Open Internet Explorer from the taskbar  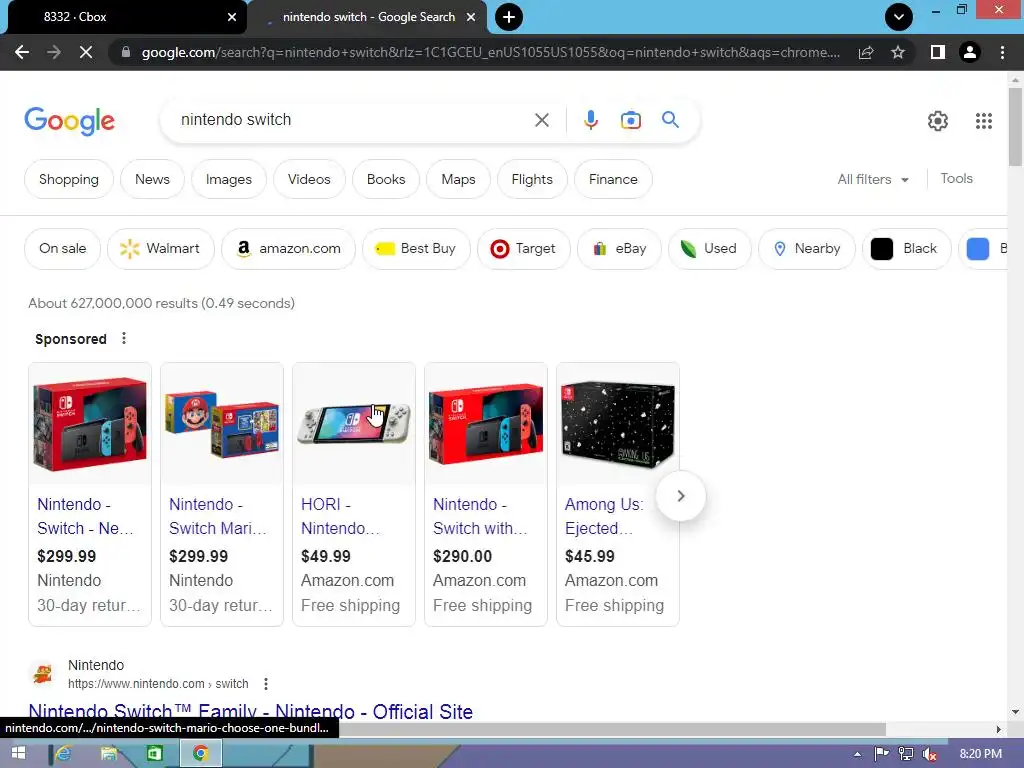pyautogui.click(x=63, y=754)
